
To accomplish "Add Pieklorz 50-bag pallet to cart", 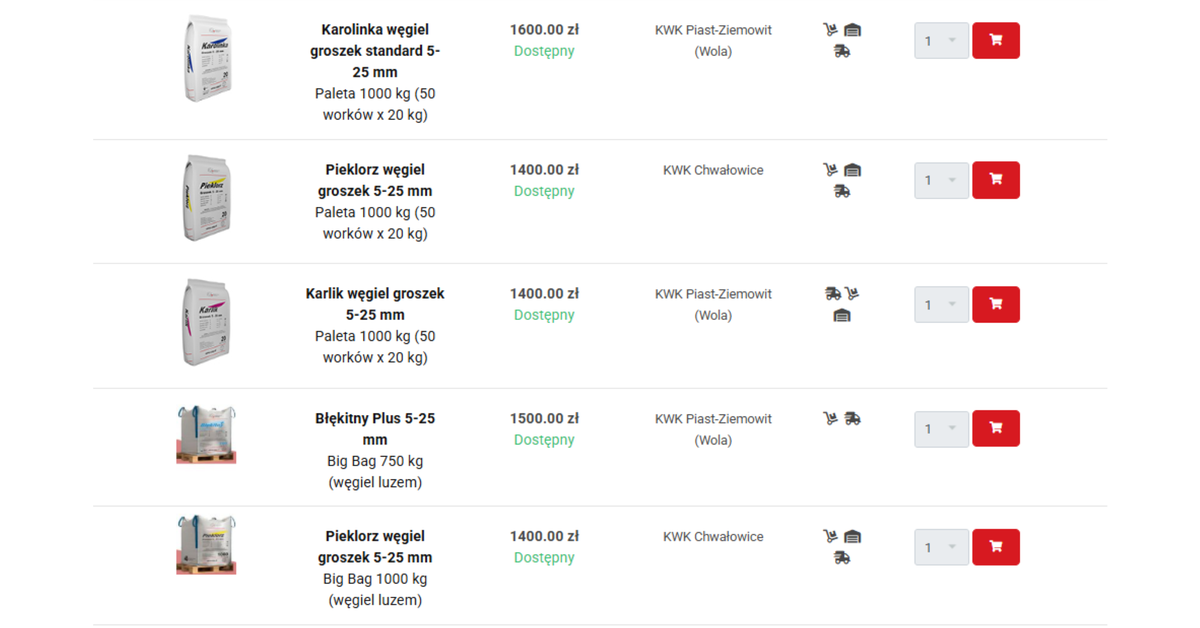I will point(995,180).
